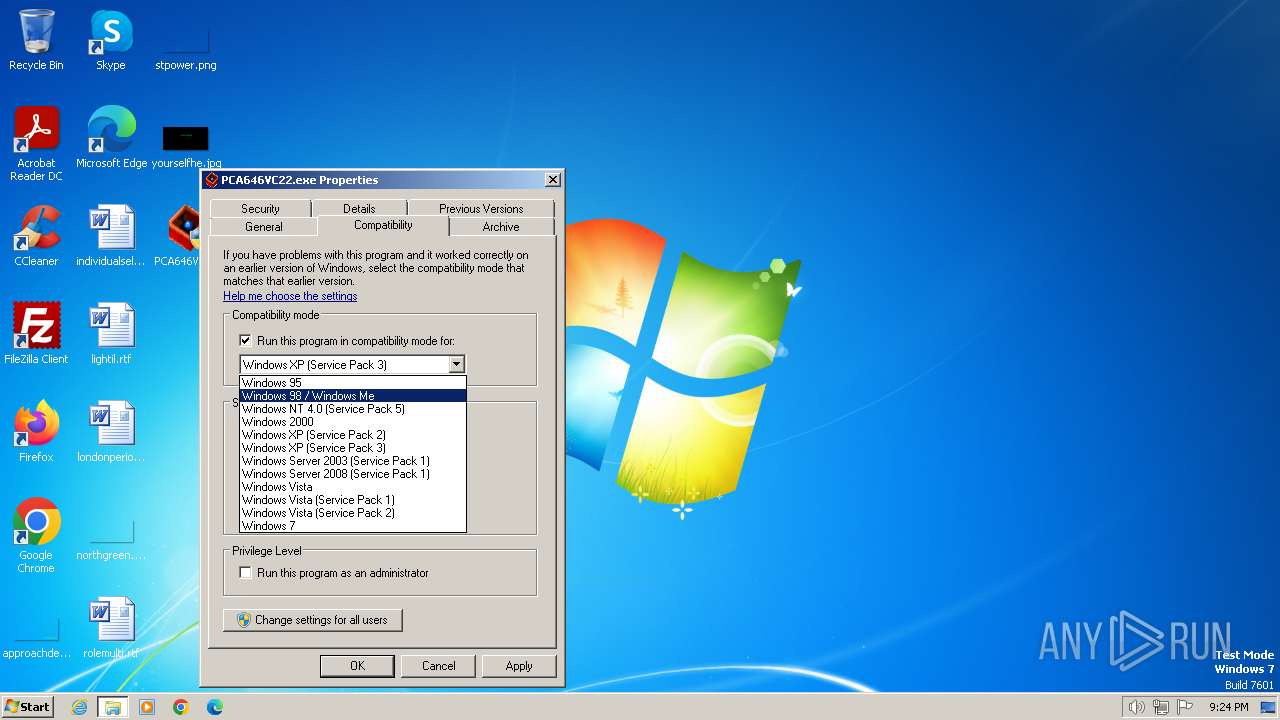The height and width of the screenshot is (720, 1280).
Task: Open the Start menu
Action: click(x=28, y=707)
